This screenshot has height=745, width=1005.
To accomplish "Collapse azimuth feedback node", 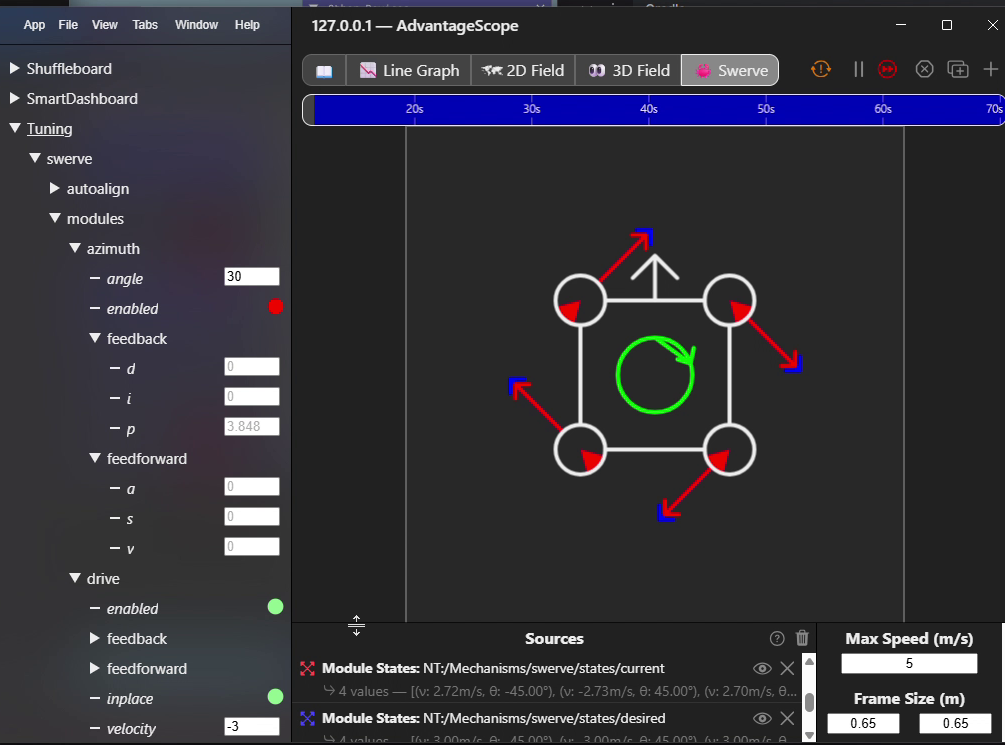I will pyautogui.click(x=95, y=338).
